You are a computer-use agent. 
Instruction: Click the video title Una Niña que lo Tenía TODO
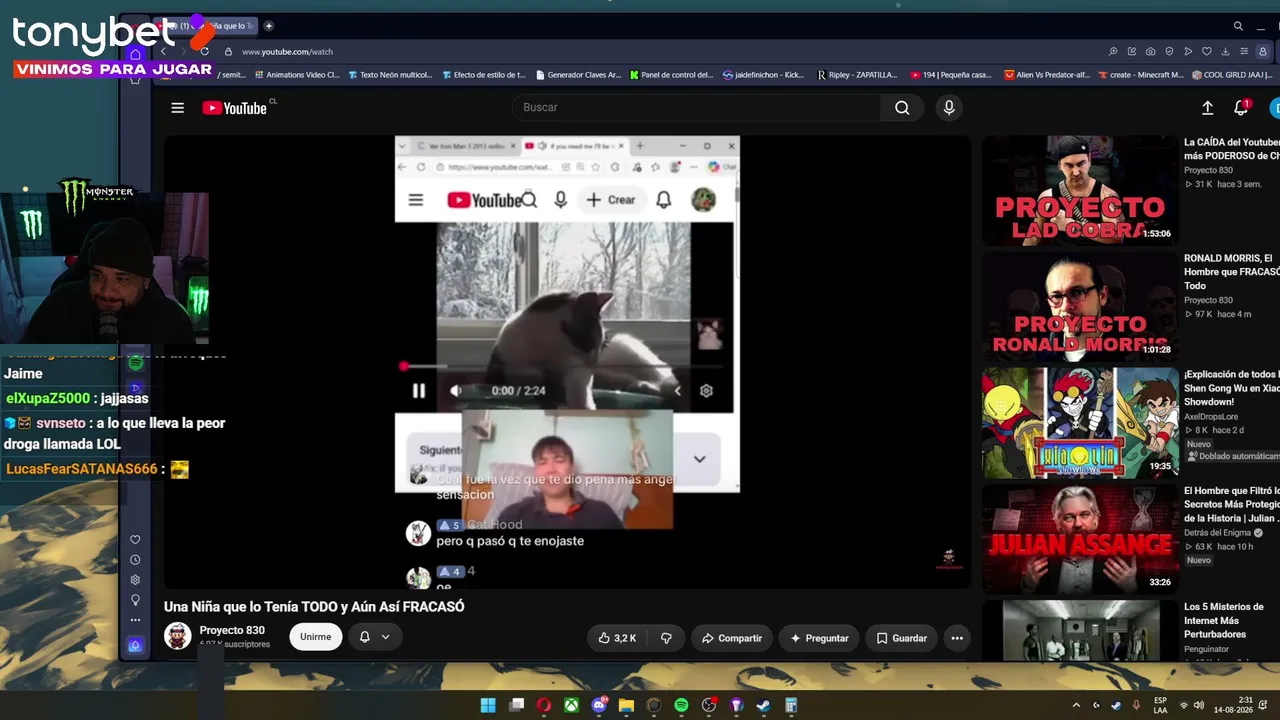[x=314, y=607]
